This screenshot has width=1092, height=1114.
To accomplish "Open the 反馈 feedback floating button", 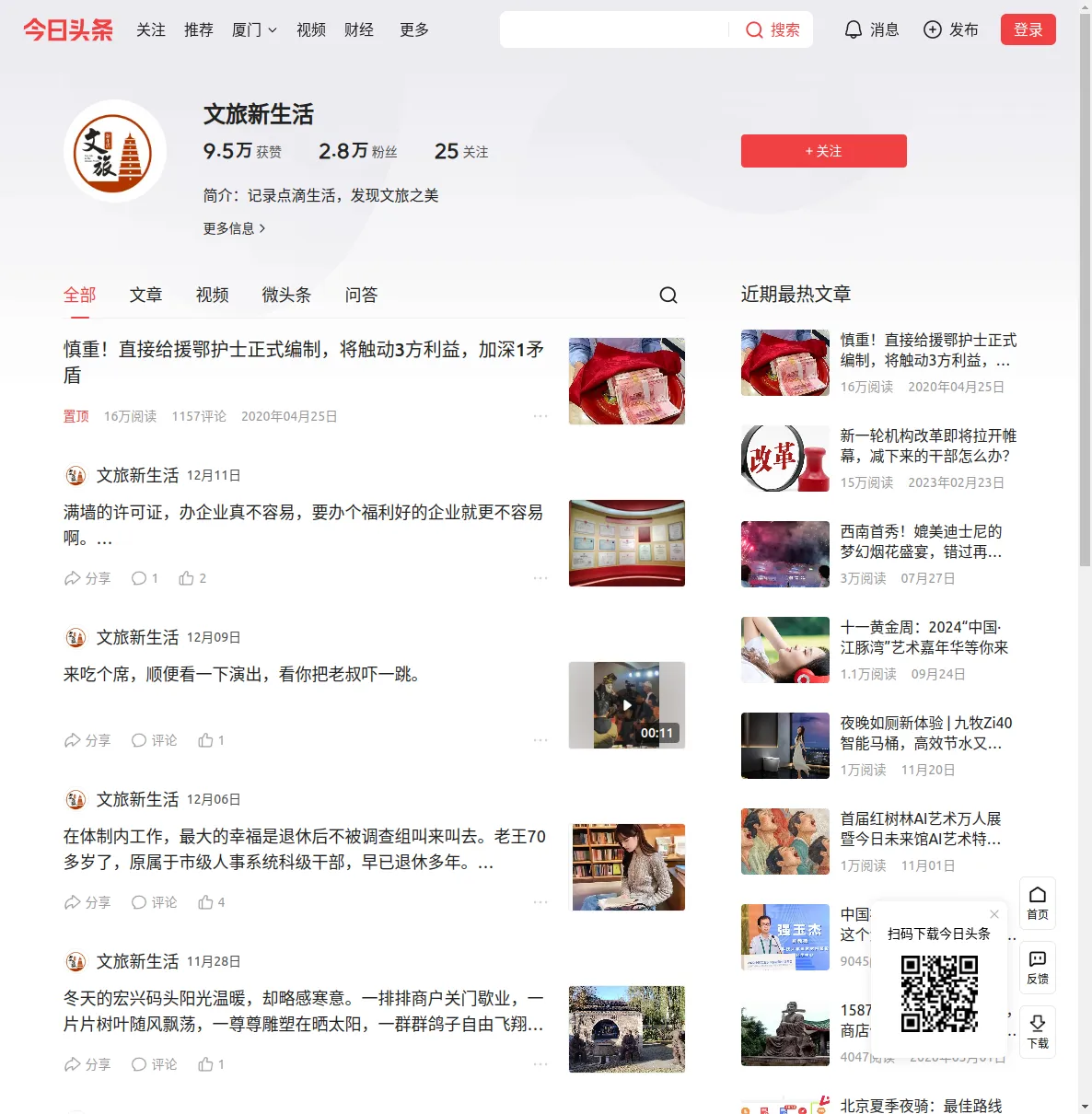I will point(1038,968).
